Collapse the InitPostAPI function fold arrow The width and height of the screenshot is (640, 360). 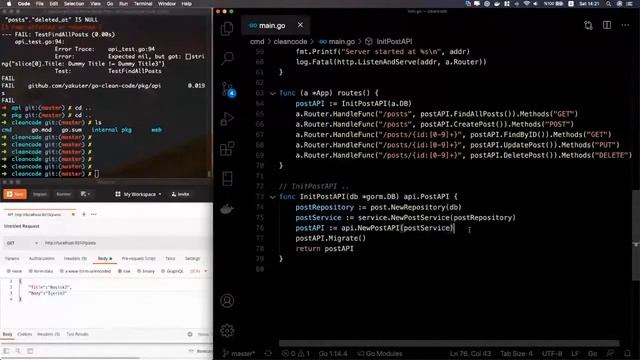point(273,197)
